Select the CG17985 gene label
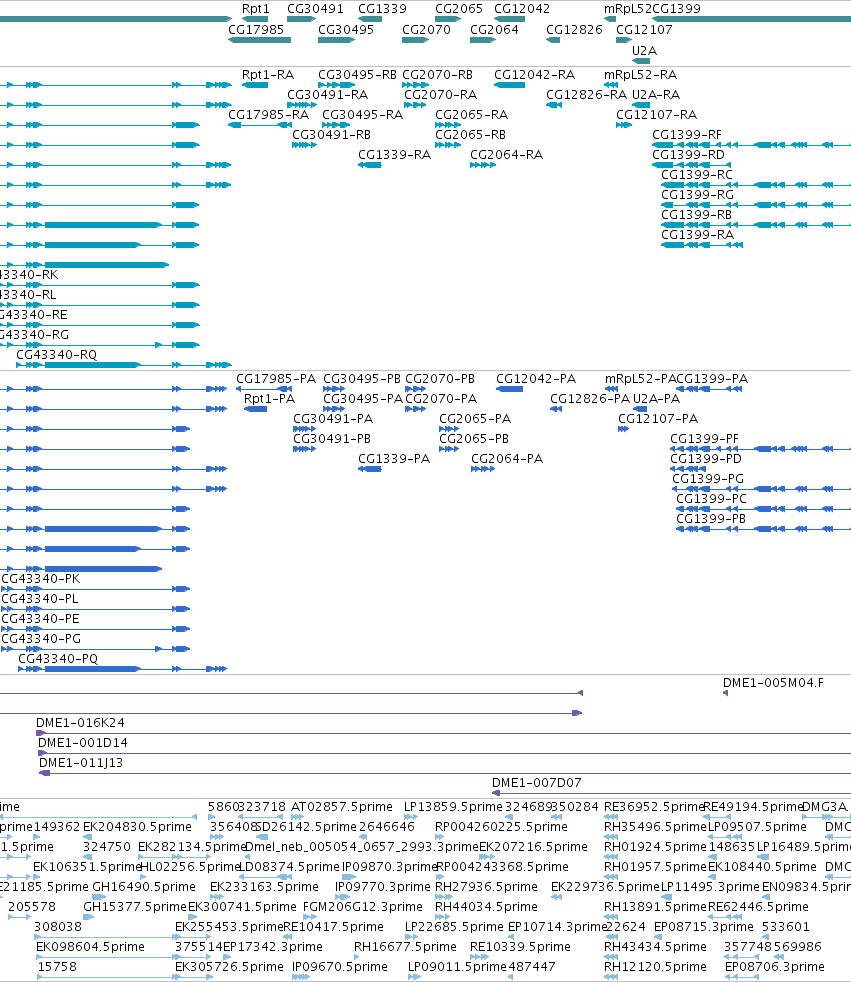The height and width of the screenshot is (982, 851). click(x=256, y=29)
